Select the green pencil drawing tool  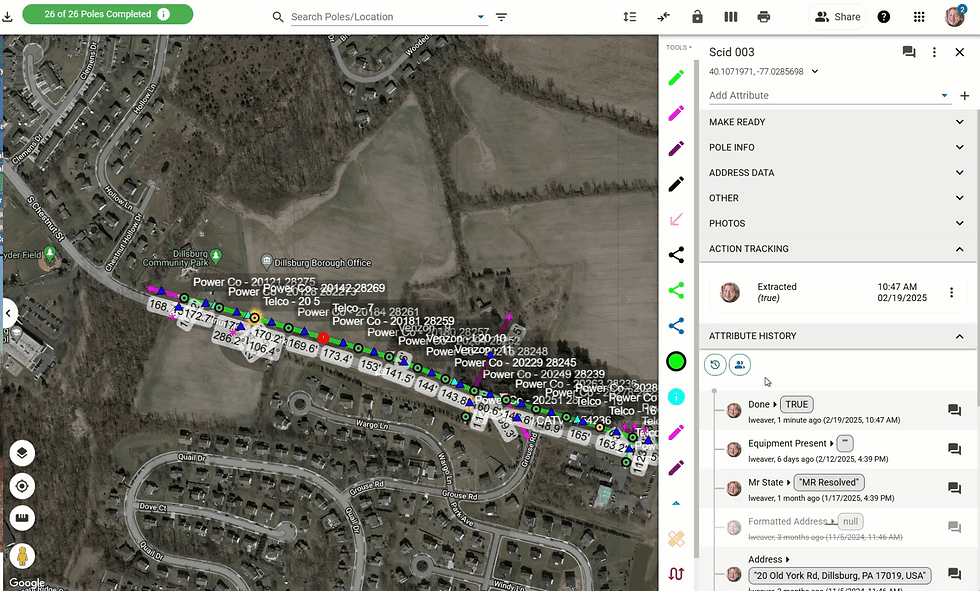pos(676,77)
